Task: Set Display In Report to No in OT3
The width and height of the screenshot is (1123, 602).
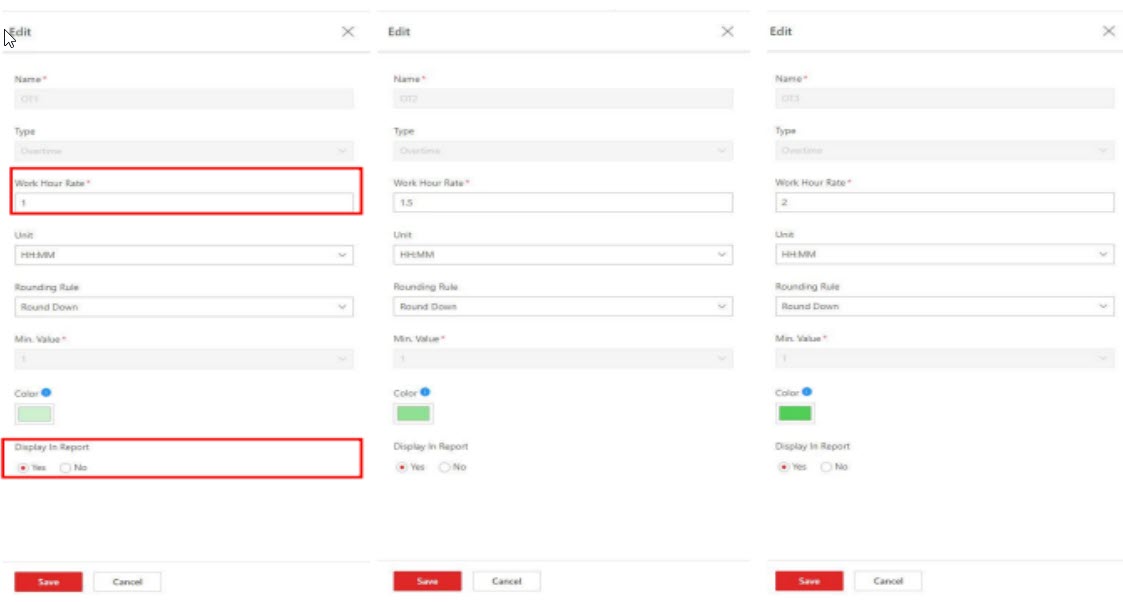Action: point(827,467)
